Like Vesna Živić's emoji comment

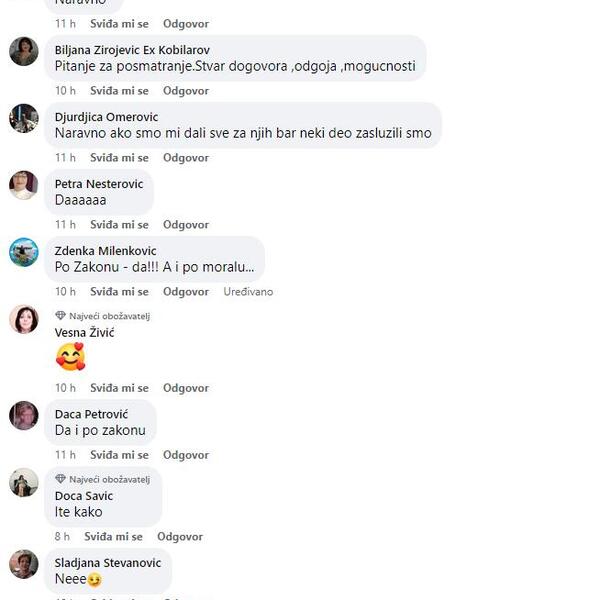pyautogui.click(x=119, y=388)
